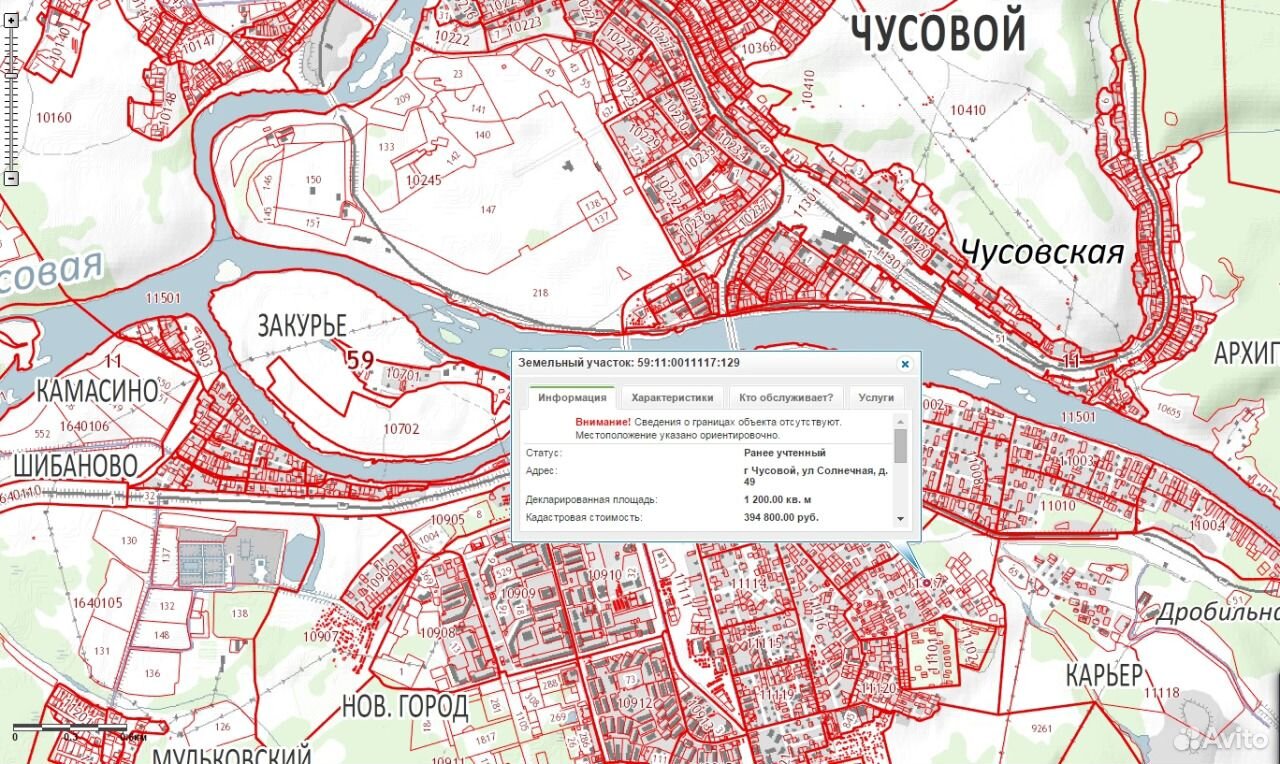Switch to the Информация tab

(x=572, y=397)
